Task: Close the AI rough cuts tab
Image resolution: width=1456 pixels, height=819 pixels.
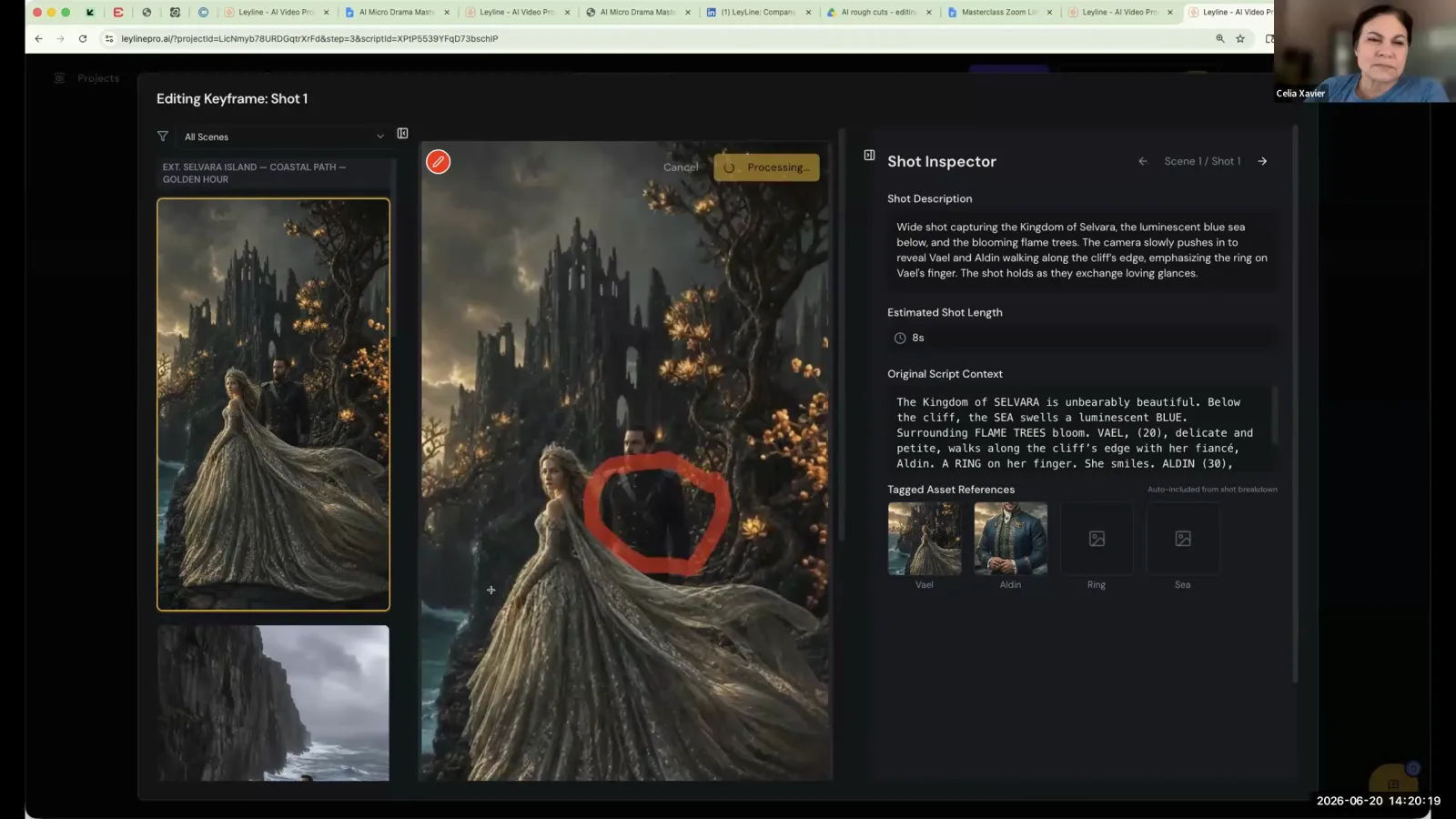Action: click(929, 13)
